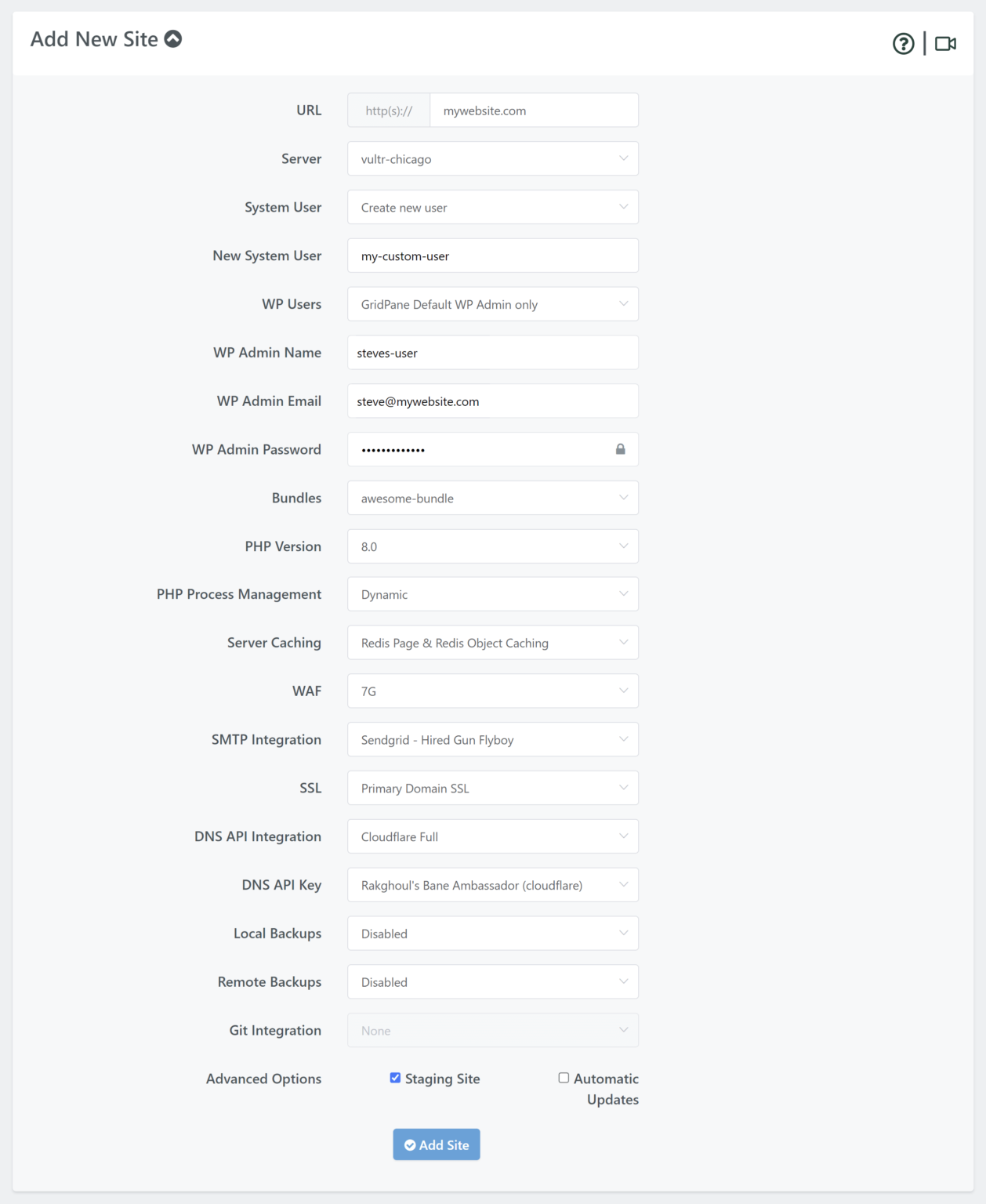Edit the WP Admin Email field

coord(492,401)
